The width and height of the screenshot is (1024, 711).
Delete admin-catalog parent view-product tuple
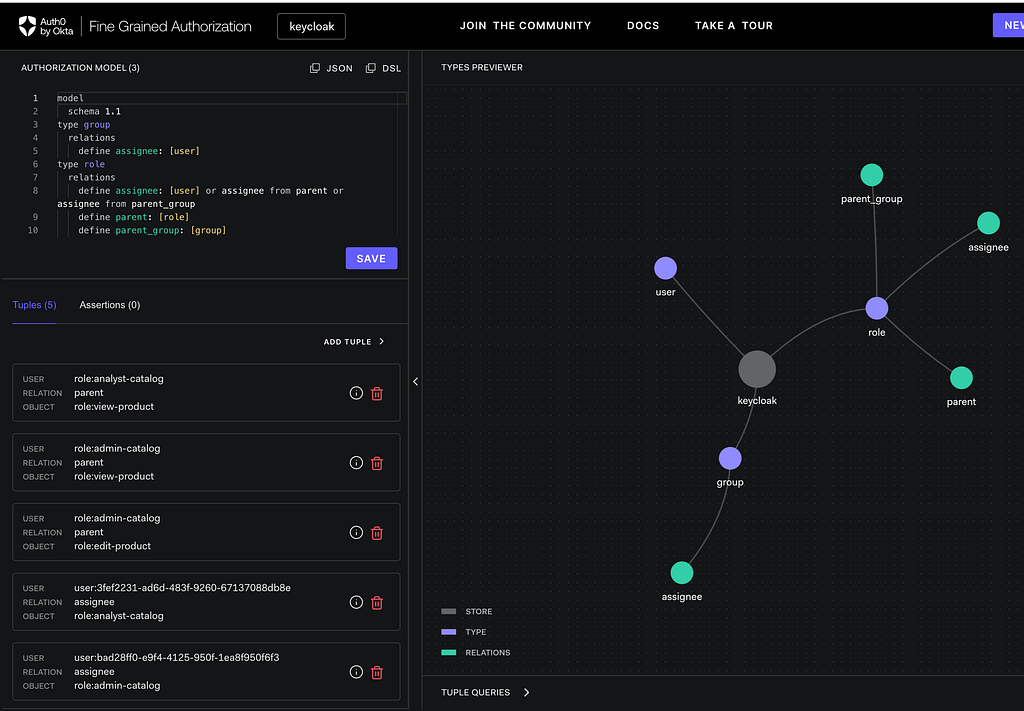pos(377,463)
